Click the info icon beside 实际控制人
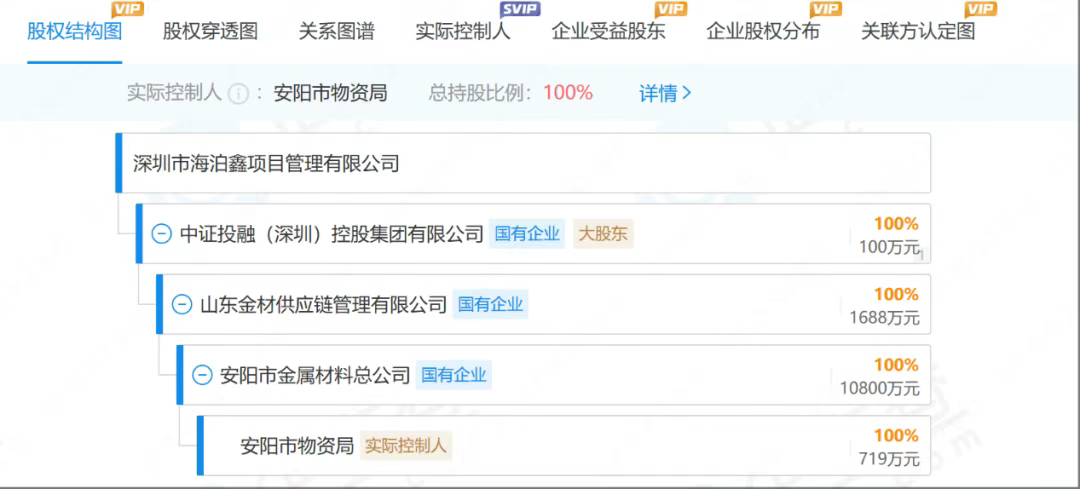The width and height of the screenshot is (1080, 489). click(238, 94)
